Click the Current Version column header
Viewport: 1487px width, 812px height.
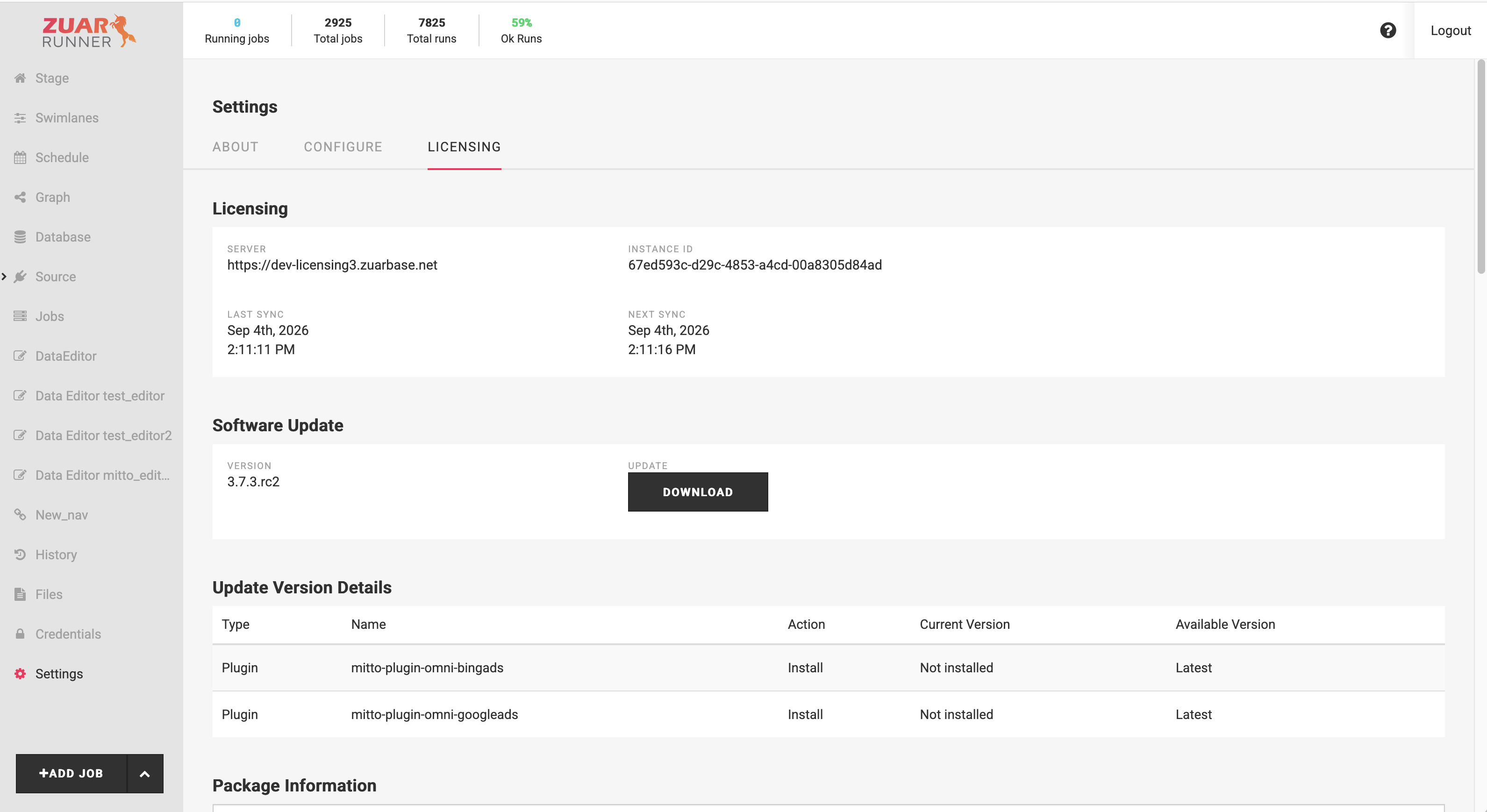point(965,625)
